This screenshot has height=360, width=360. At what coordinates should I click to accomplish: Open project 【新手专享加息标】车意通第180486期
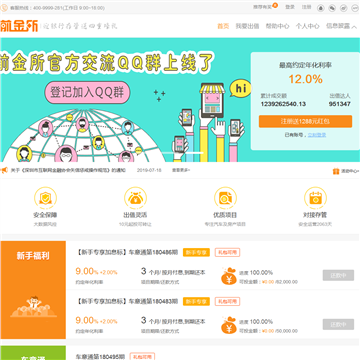[x=127, y=252]
